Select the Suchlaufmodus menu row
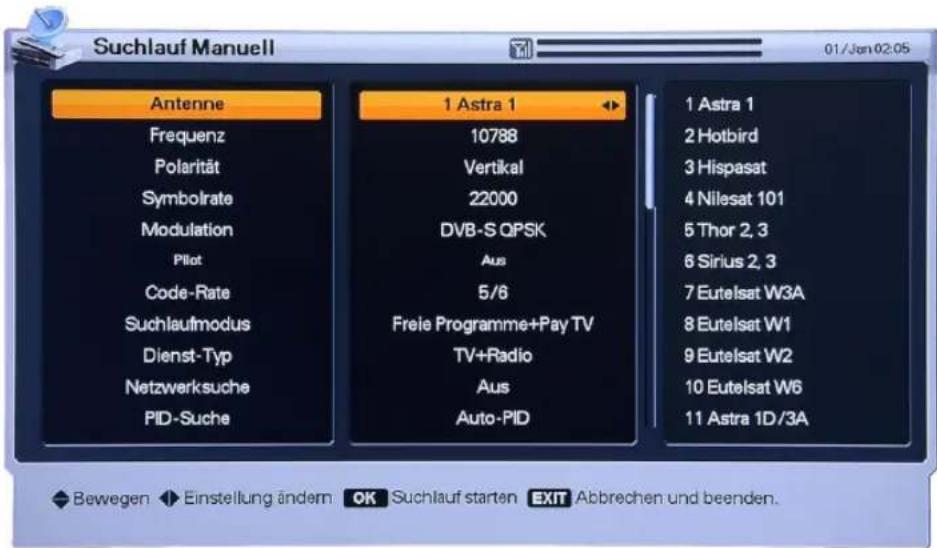Screen dimensions: 937x548 (186, 324)
